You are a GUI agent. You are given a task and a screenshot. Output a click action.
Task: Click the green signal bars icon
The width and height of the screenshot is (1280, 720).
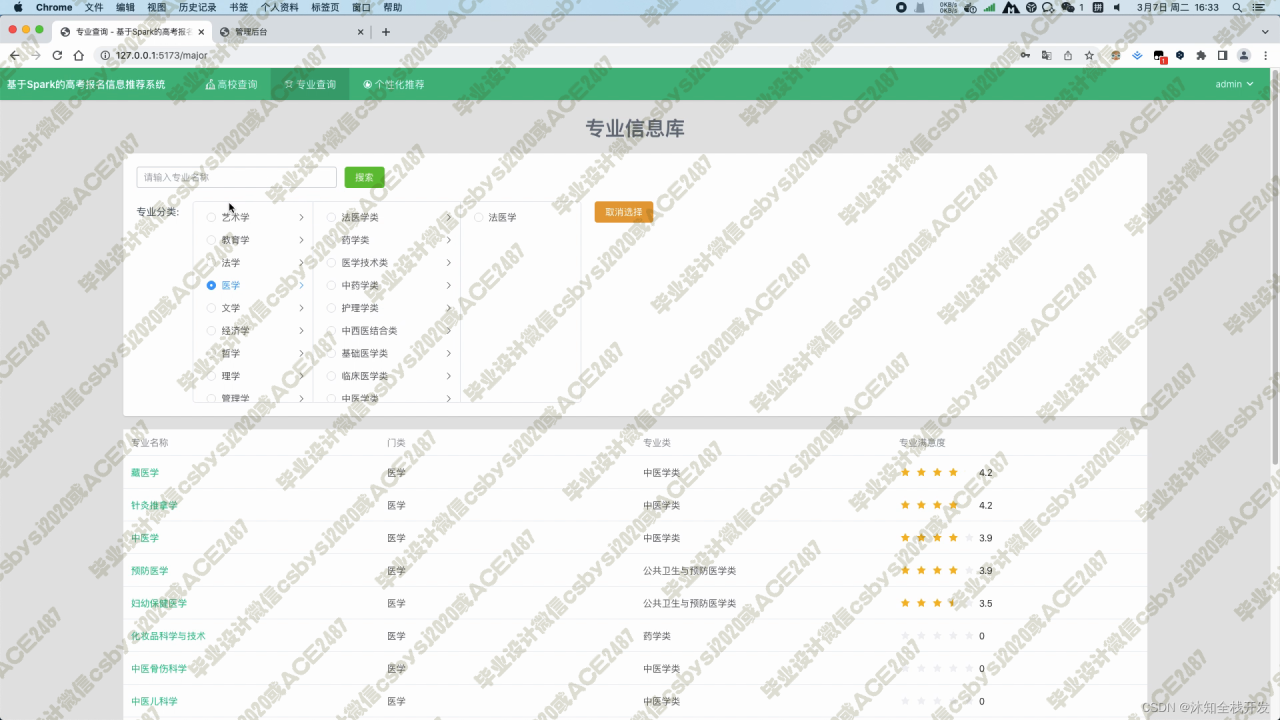point(990,7)
